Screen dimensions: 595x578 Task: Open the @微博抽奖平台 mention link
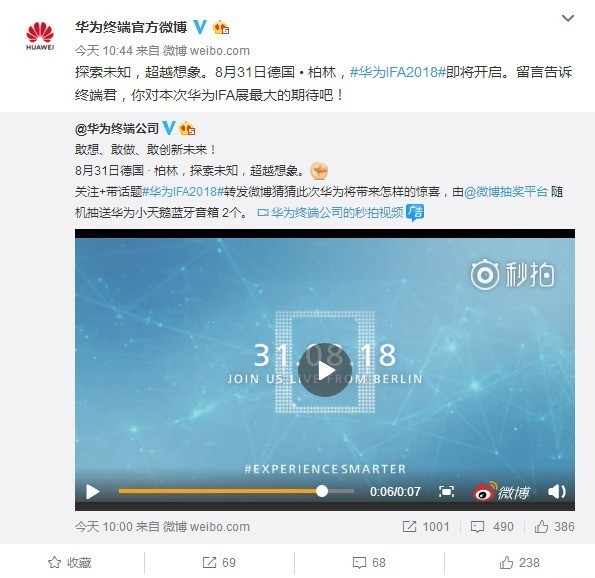click(505, 192)
